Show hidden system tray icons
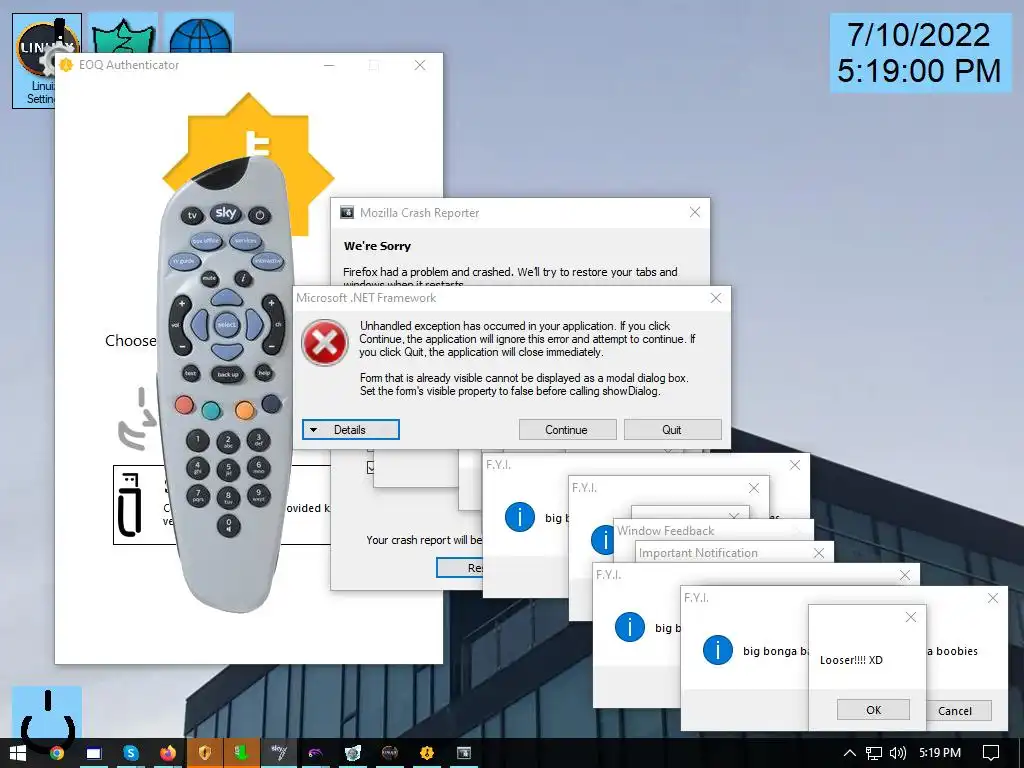1024x768 pixels. [850, 753]
